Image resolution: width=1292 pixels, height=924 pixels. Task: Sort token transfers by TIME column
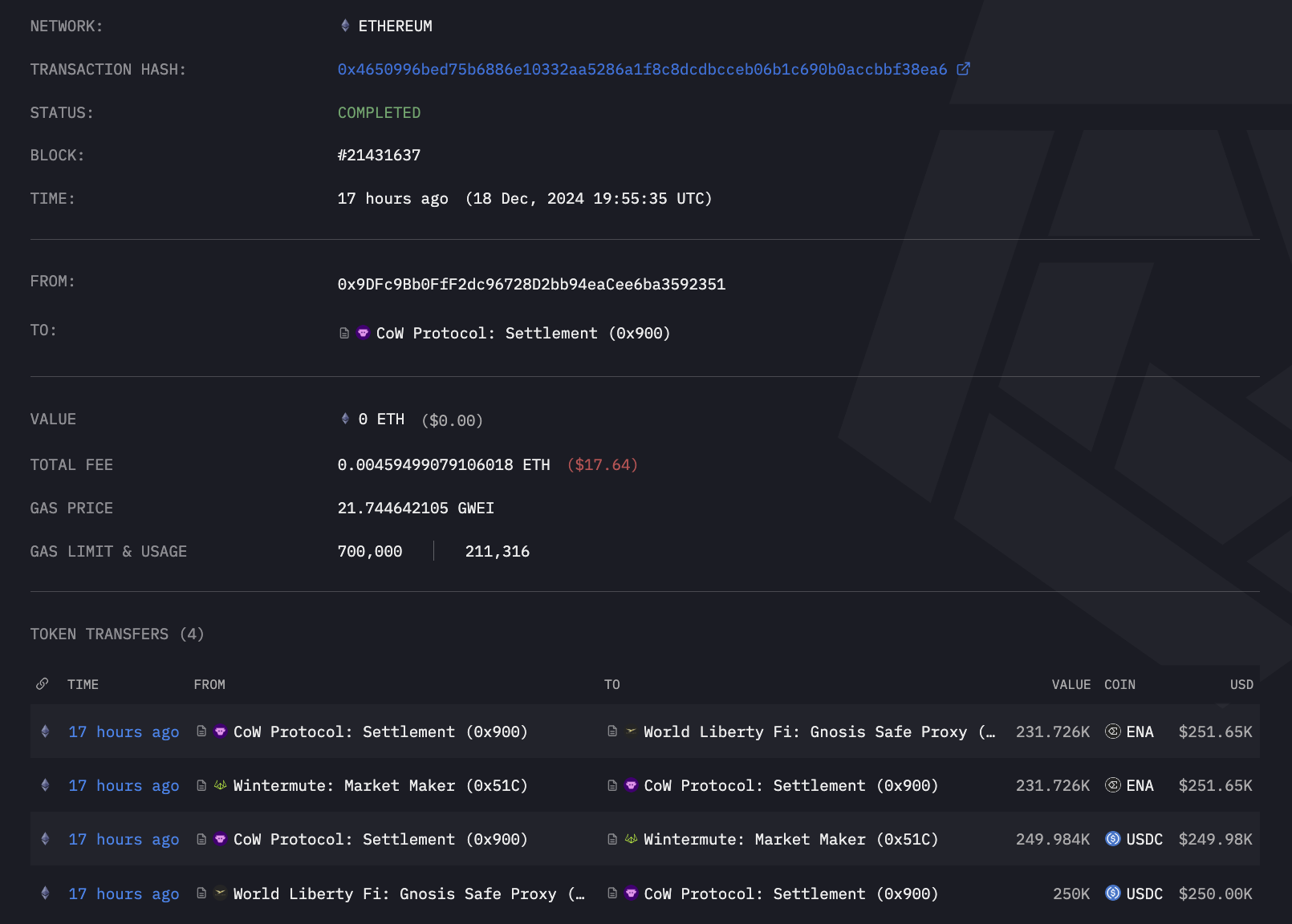point(83,685)
